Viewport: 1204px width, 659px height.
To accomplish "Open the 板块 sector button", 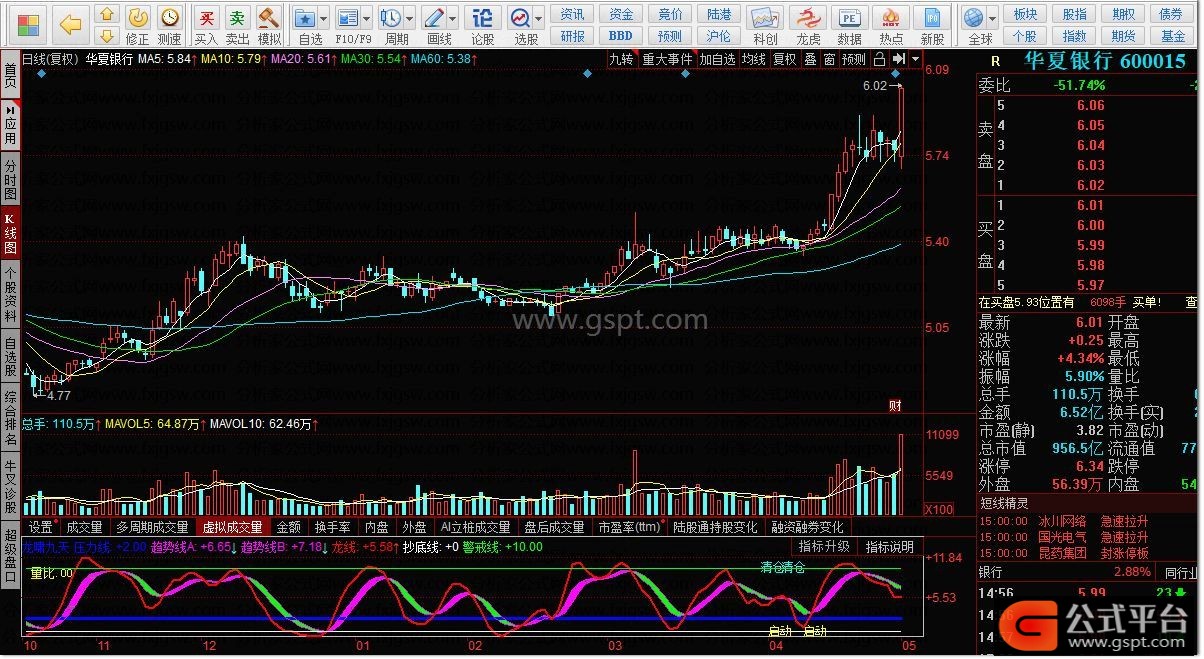I will [x=1025, y=14].
